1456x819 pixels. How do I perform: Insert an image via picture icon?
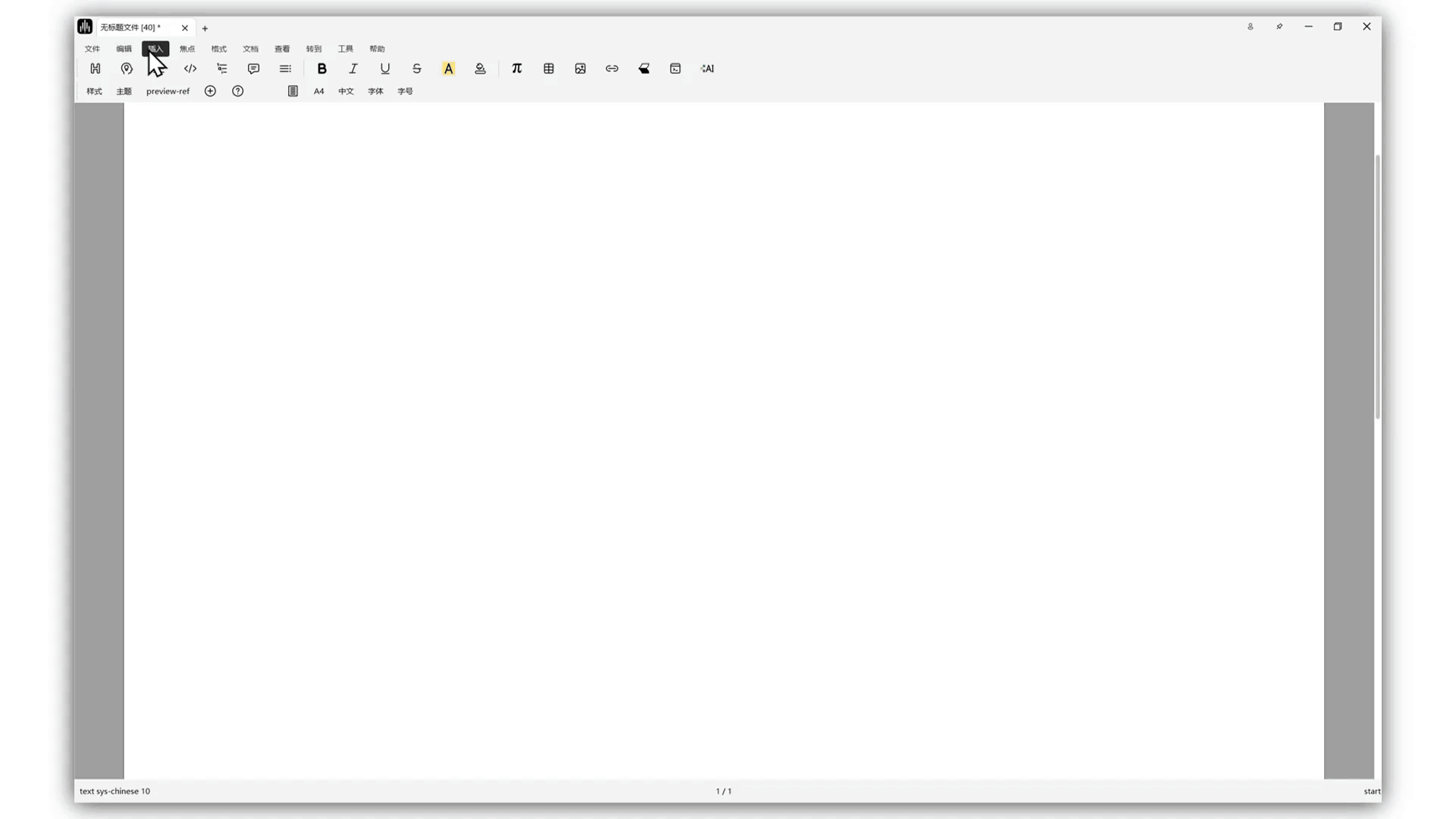coord(580,68)
